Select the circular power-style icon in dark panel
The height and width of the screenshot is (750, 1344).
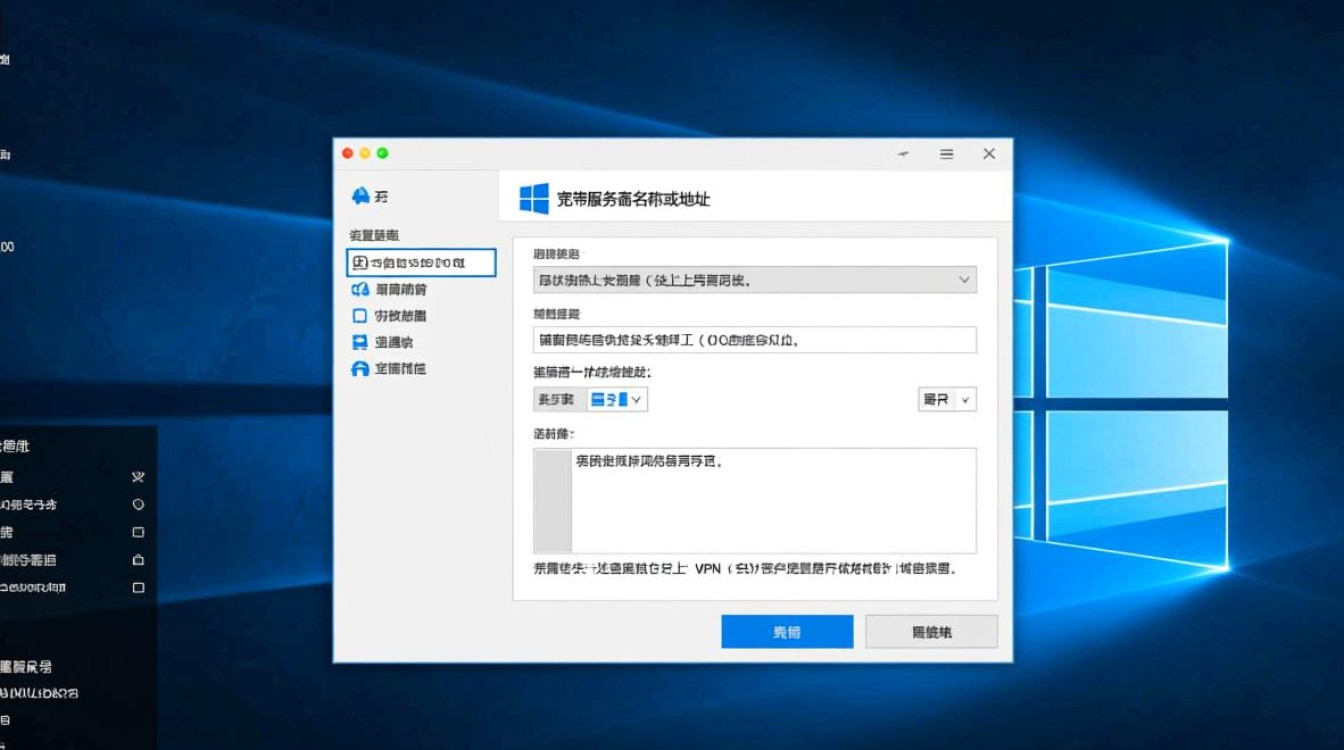pyautogui.click(x=138, y=504)
